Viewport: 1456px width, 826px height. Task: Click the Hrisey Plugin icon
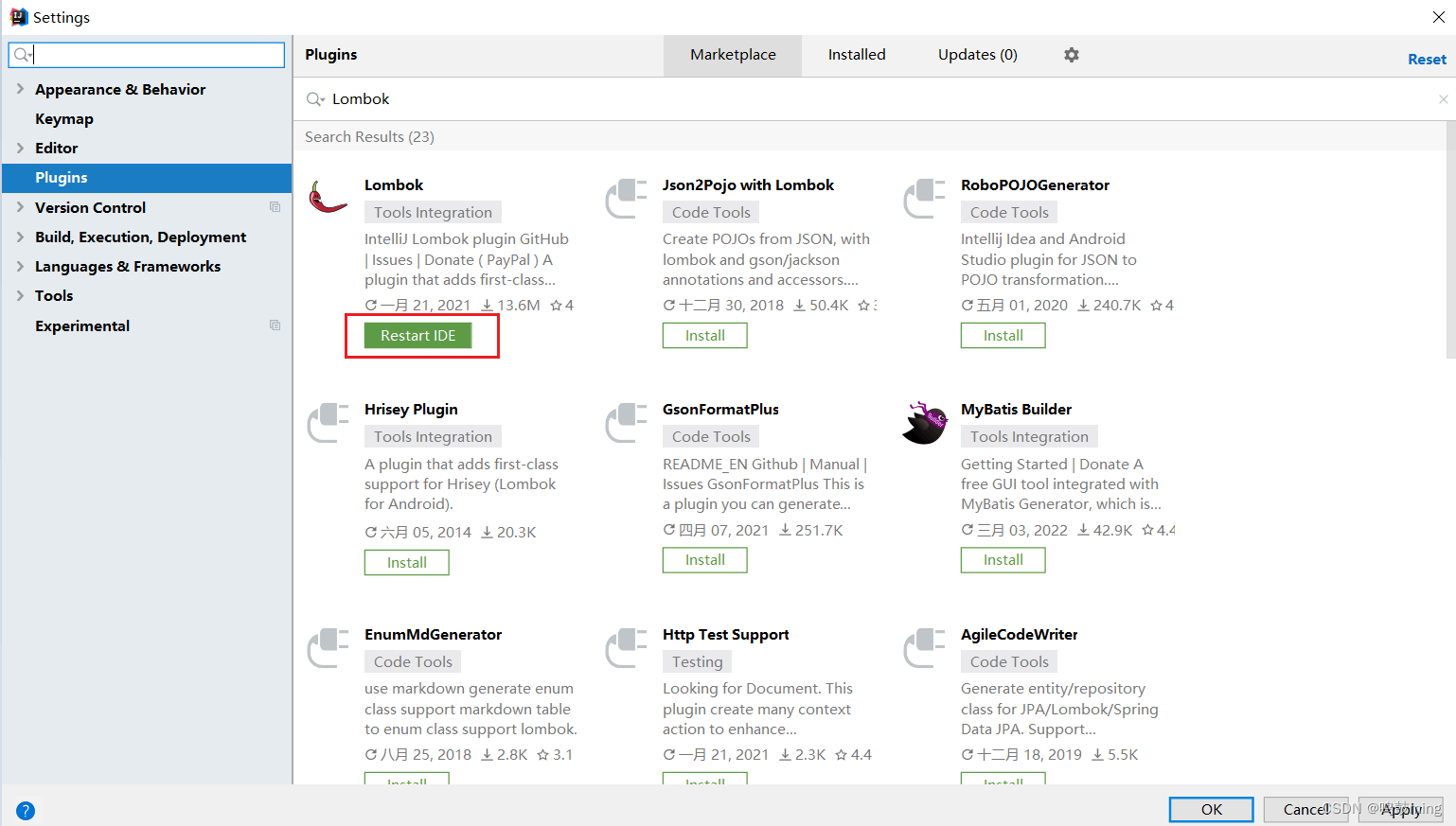click(x=328, y=422)
